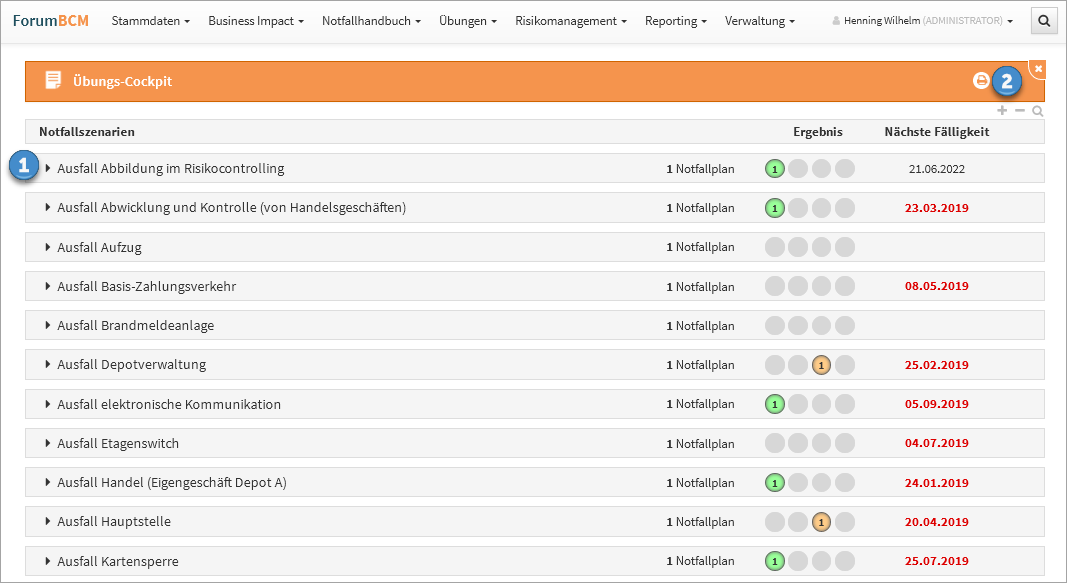Expand the Ausfall Kartensperre row
1067x583 pixels.
click(x=48, y=561)
